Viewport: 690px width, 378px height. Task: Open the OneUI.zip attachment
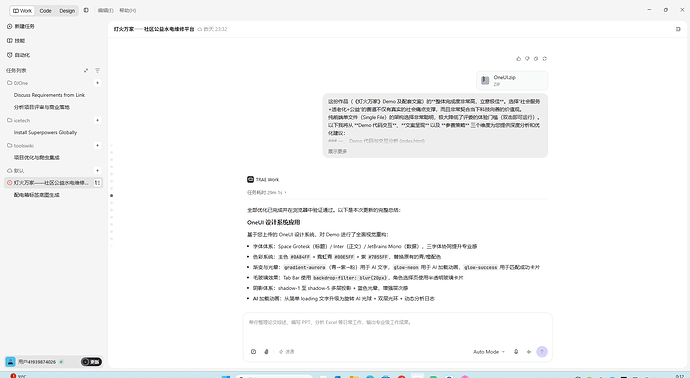click(512, 81)
